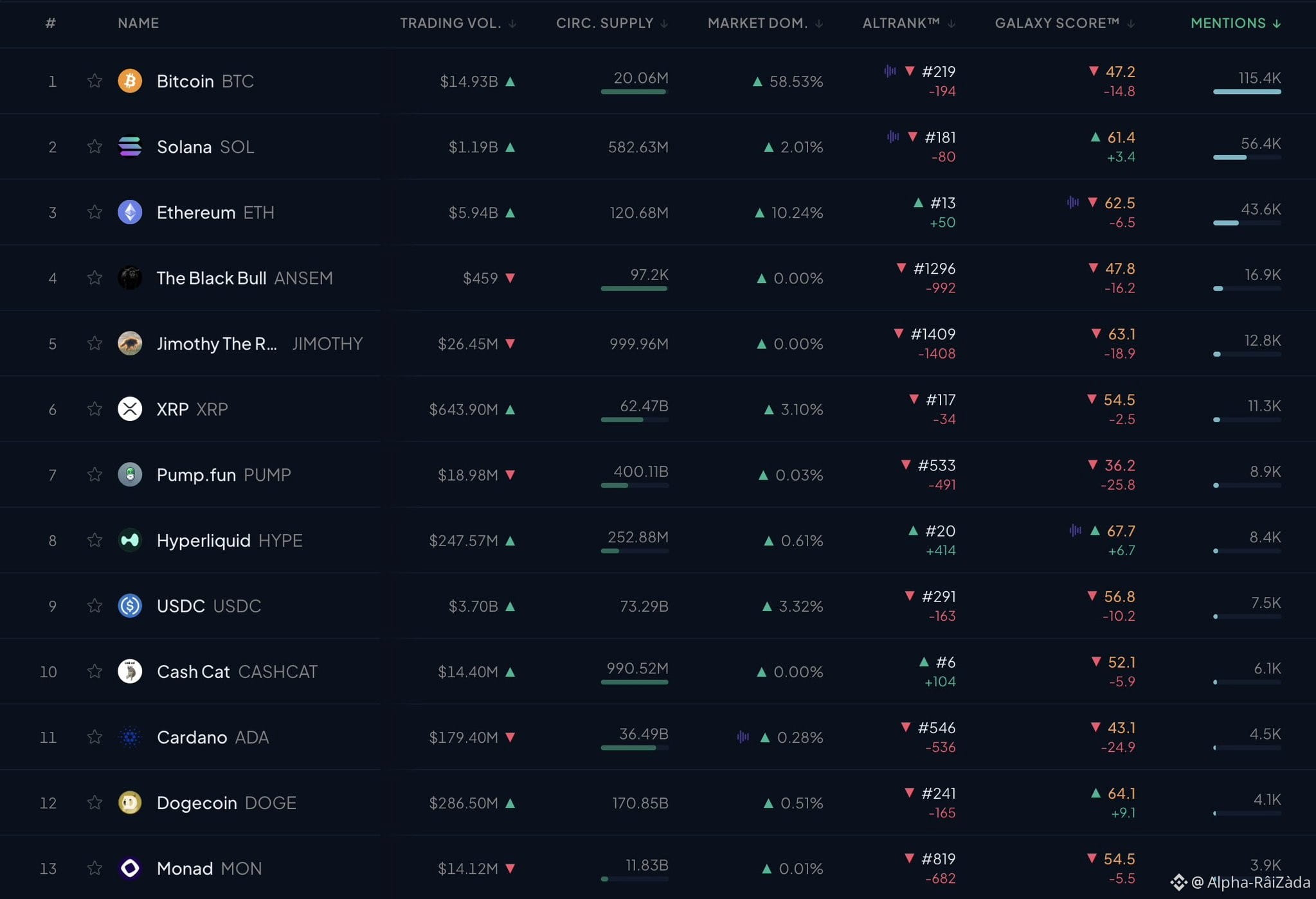Click the Ethereum coin logo

(130, 212)
